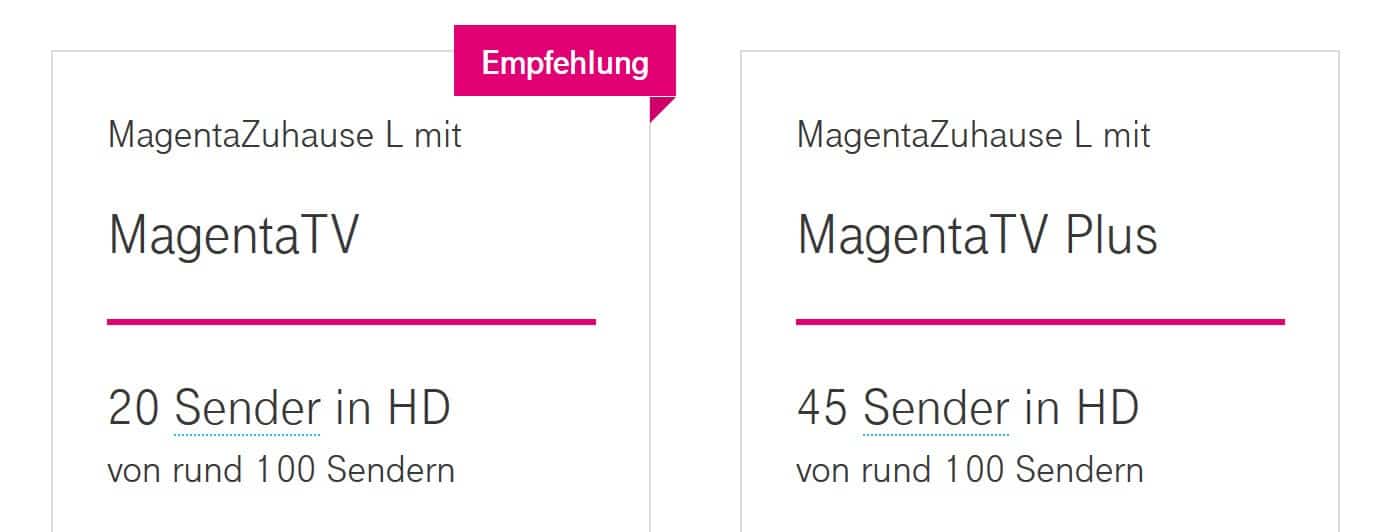Select the MagentaTV heading
Viewport: 1395px width, 532px height.
pos(233,236)
